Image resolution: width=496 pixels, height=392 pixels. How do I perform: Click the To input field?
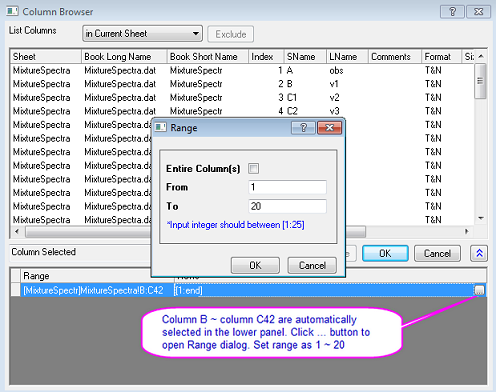click(x=287, y=206)
